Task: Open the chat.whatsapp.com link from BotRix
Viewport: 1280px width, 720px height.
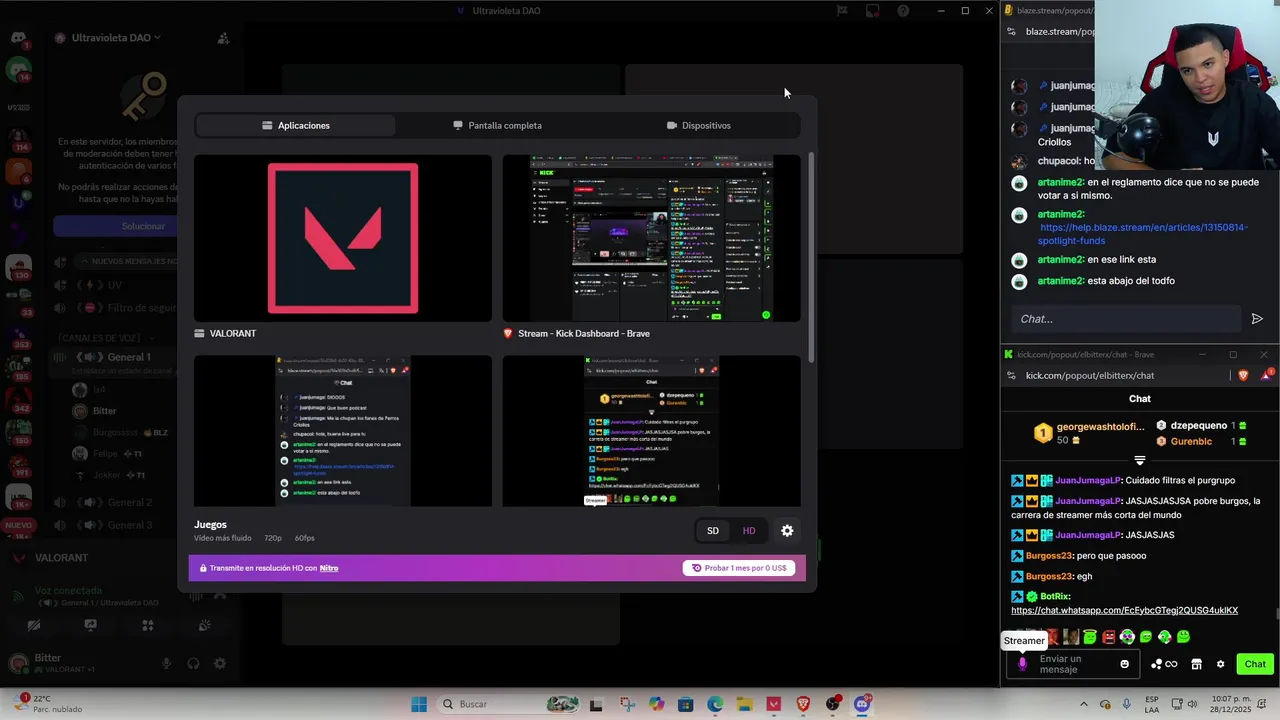Action: [1124, 610]
